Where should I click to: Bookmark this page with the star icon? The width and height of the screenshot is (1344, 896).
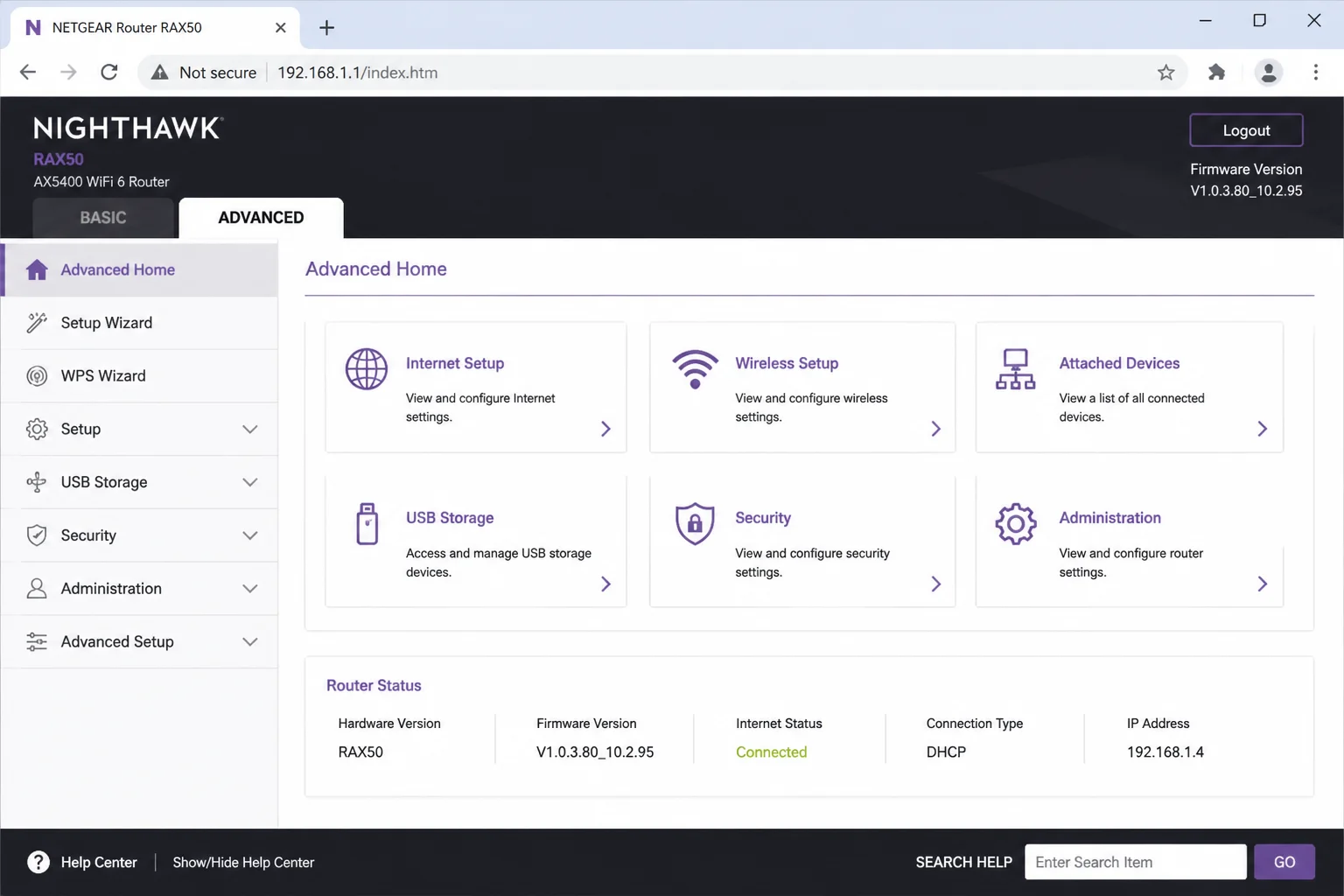[1165, 73]
